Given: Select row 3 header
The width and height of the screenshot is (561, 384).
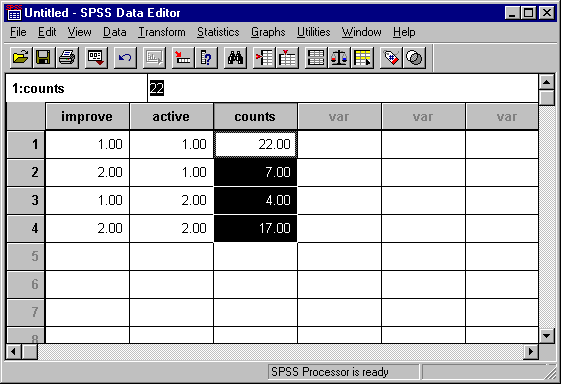Looking at the screenshot, I should (26, 200).
